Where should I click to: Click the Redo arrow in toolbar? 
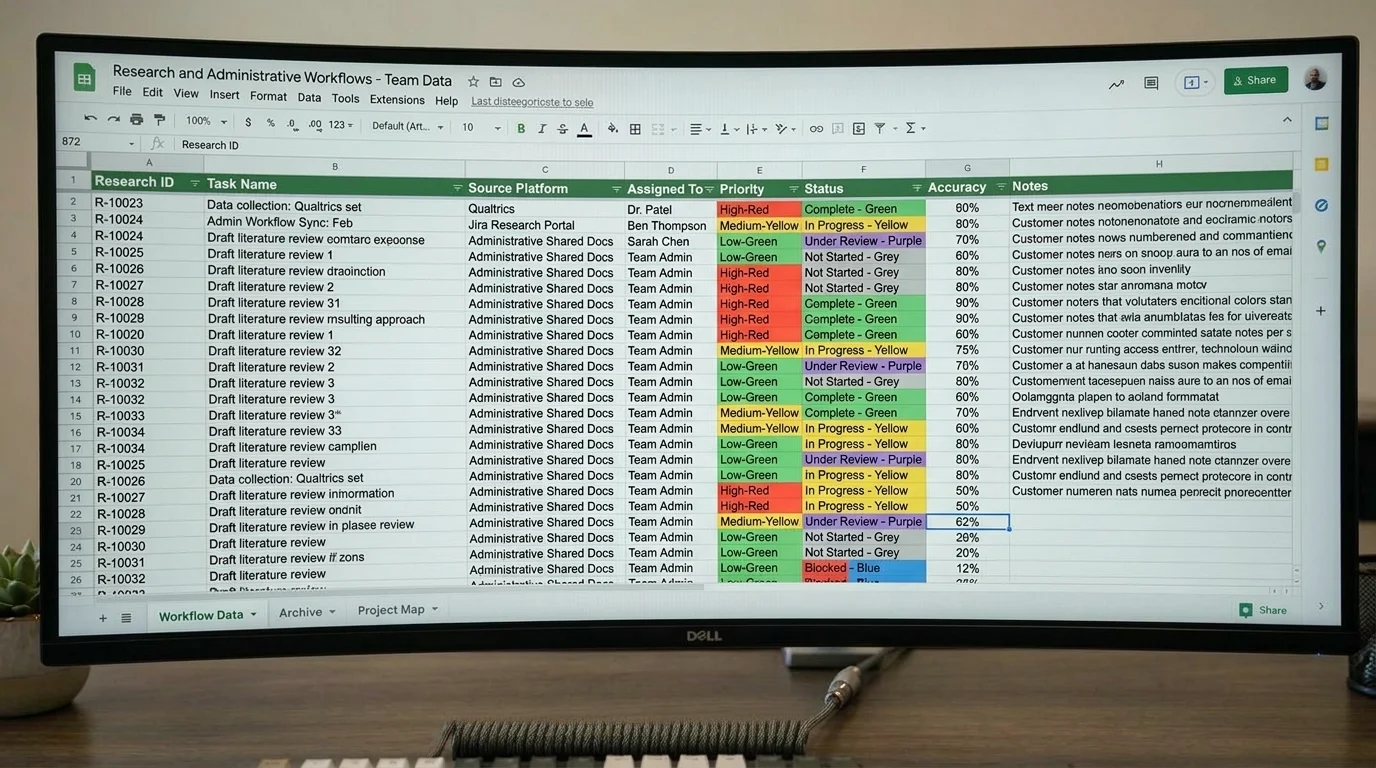pos(113,118)
